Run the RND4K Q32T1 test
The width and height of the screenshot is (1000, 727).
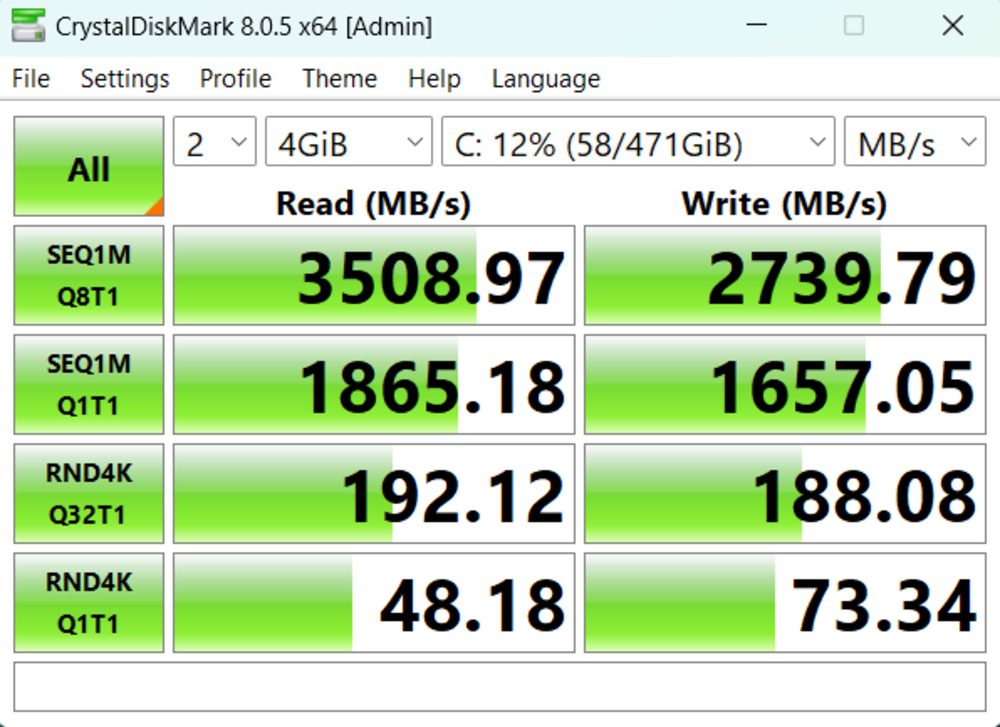(x=89, y=494)
